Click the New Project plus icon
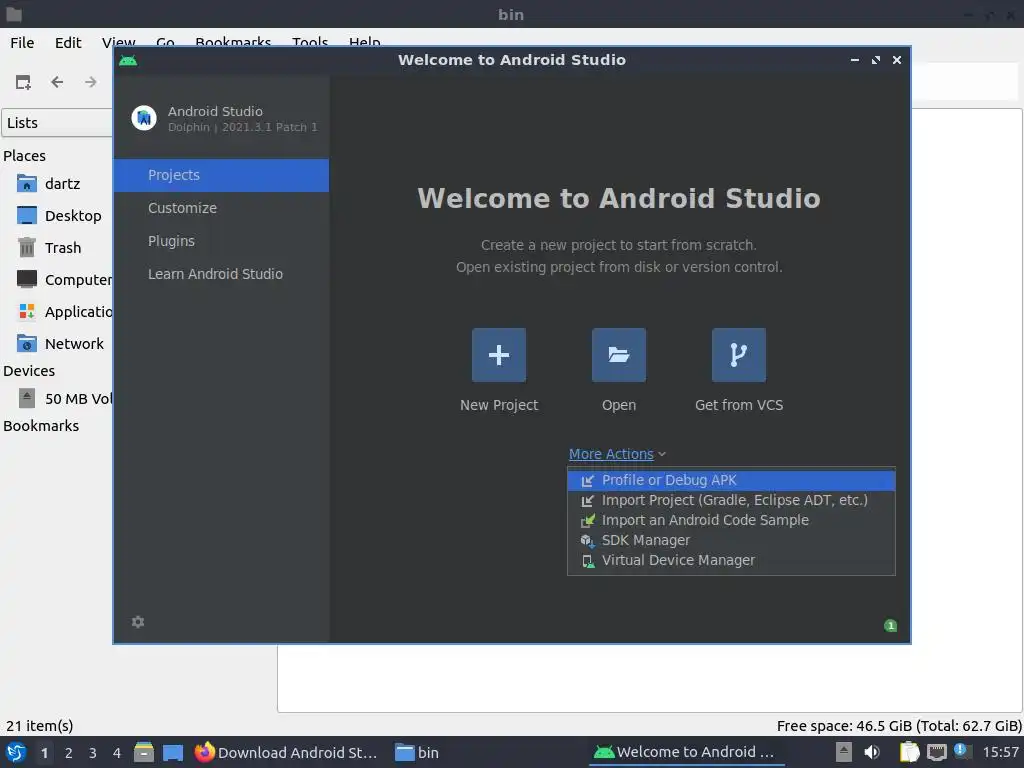Image resolution: width=1024 pixels, height=768 pixels. pyautogui.click(x=498, y=355)
